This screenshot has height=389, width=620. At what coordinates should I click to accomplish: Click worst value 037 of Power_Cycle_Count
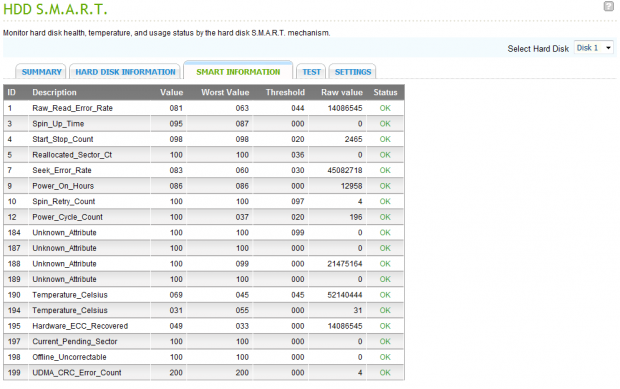(242, 217)
